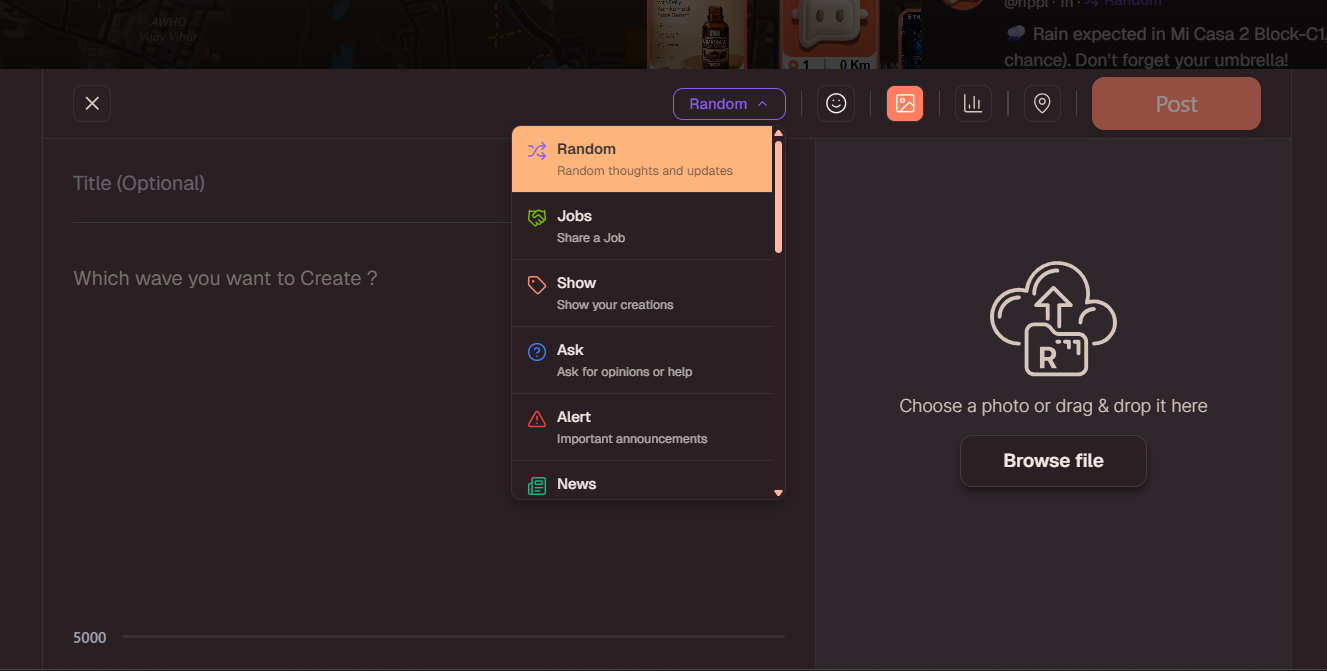Click 'Choose a photo or drag & drop it here' text

[x=1053, y=406]
